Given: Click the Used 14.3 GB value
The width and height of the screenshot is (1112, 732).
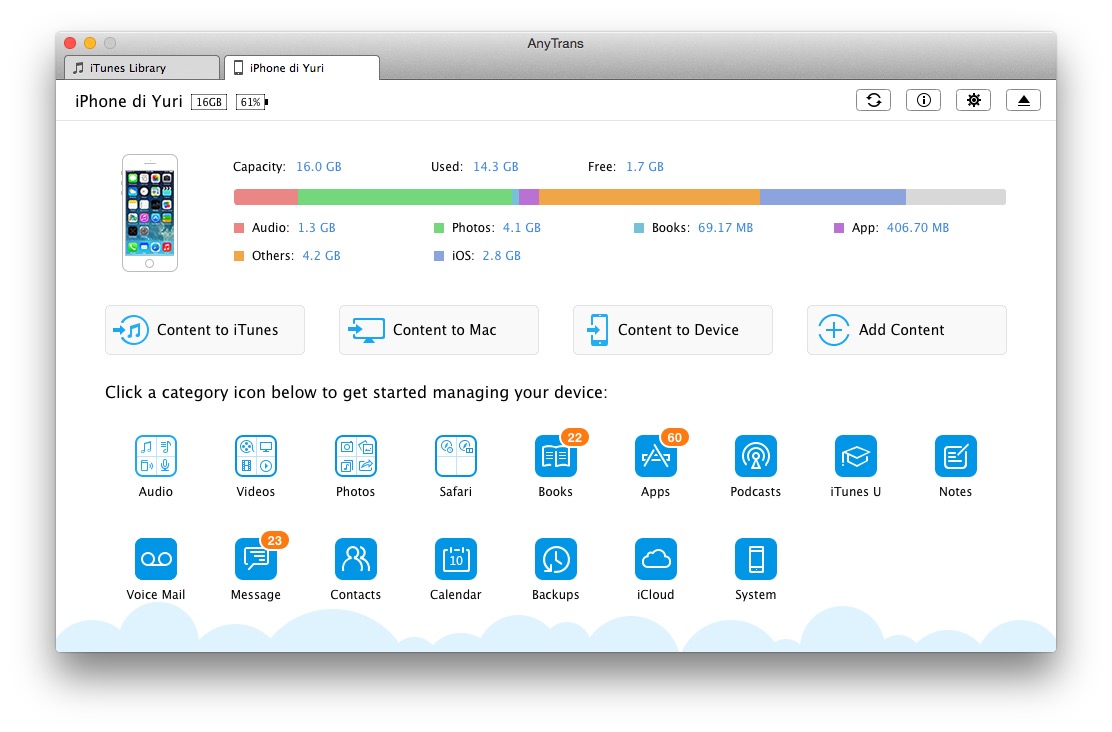Looking at the screenshot, I should 496,167.
